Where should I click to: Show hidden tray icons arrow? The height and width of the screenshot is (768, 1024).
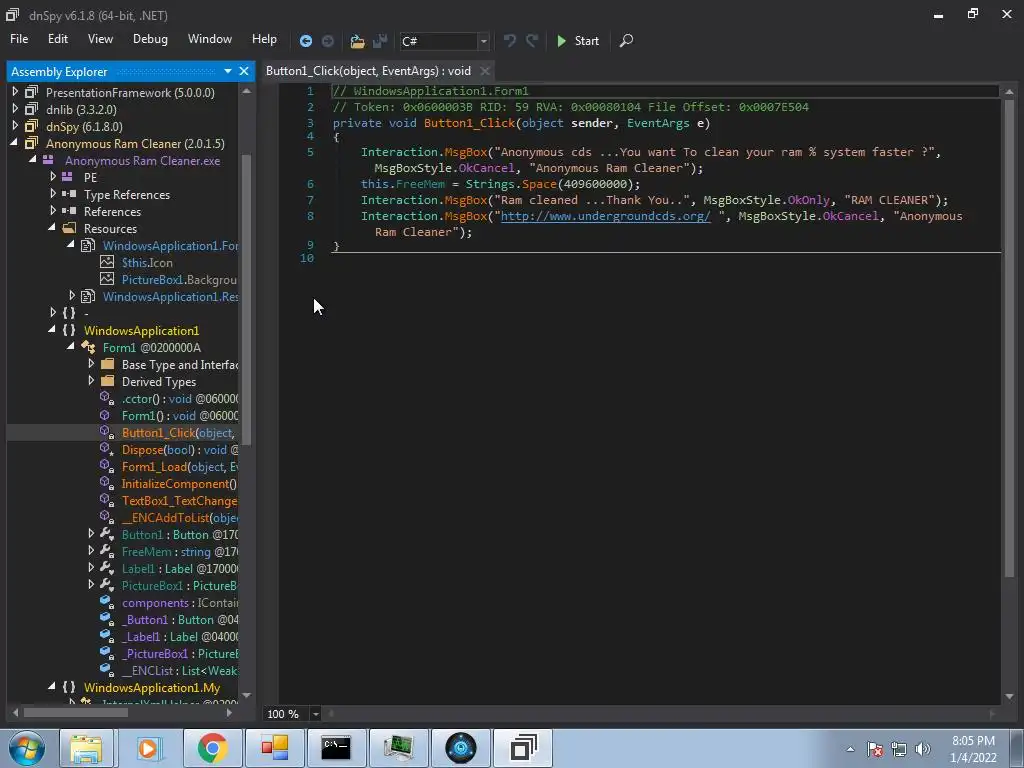pos(850,749)
